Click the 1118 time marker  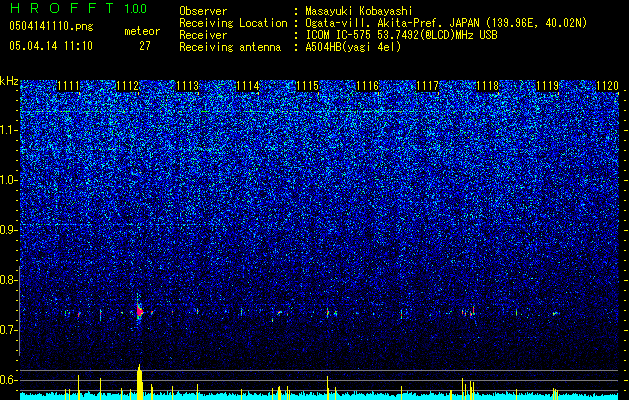[488, 86]
